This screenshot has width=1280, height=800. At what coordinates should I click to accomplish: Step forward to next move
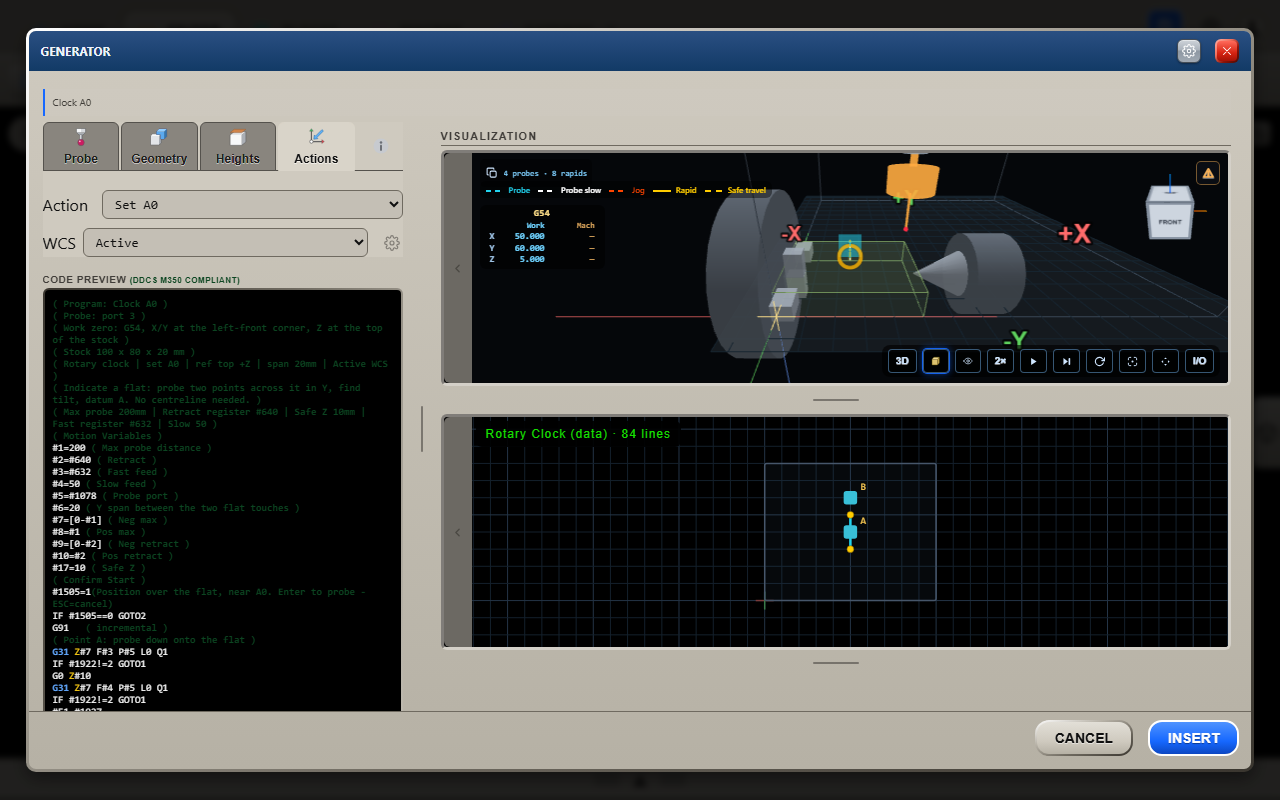click(x=1066, y=361)
